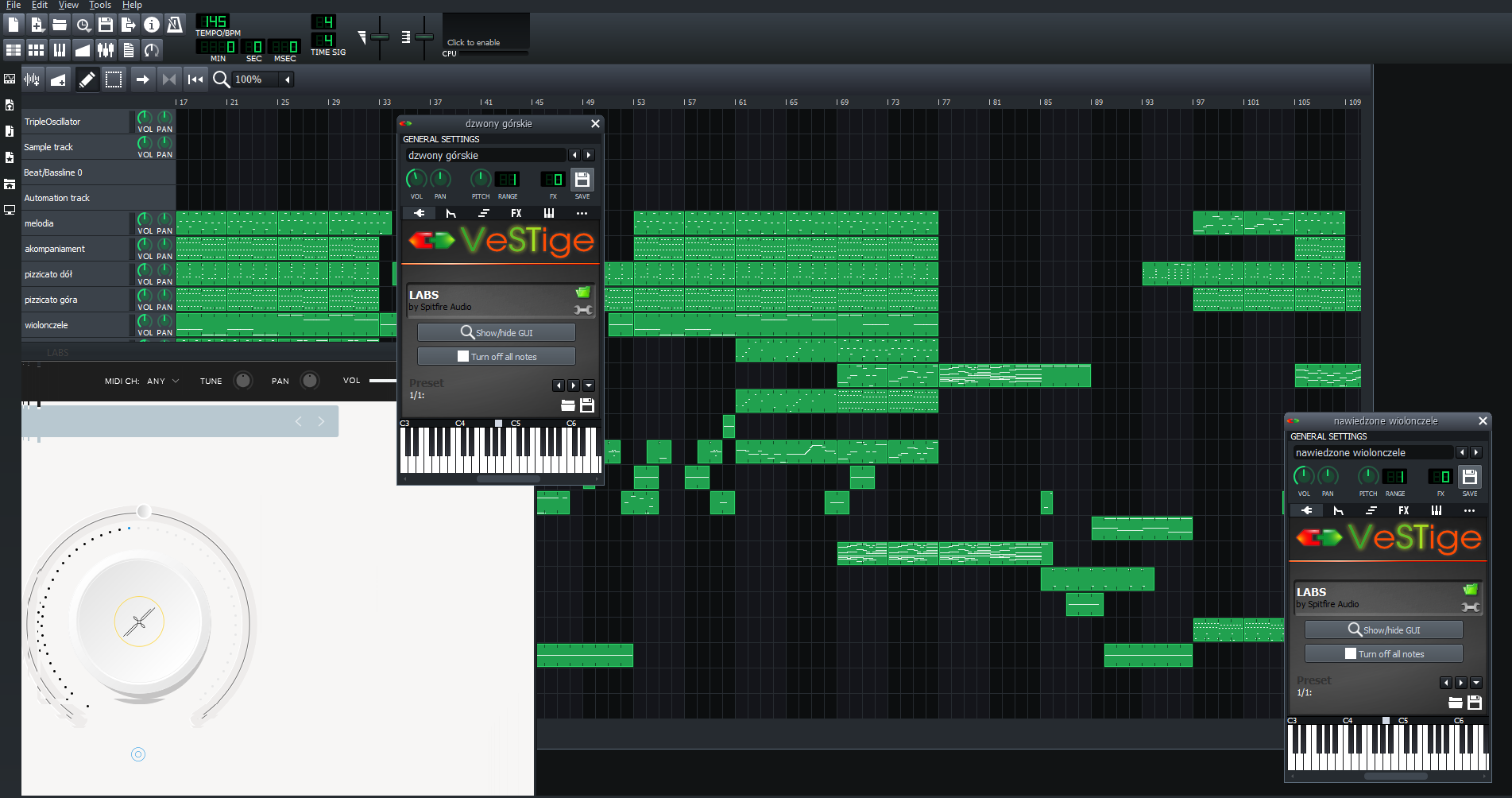Open the Tools menu
This screenshot has width=1512, height=798.
click(100, 6)
